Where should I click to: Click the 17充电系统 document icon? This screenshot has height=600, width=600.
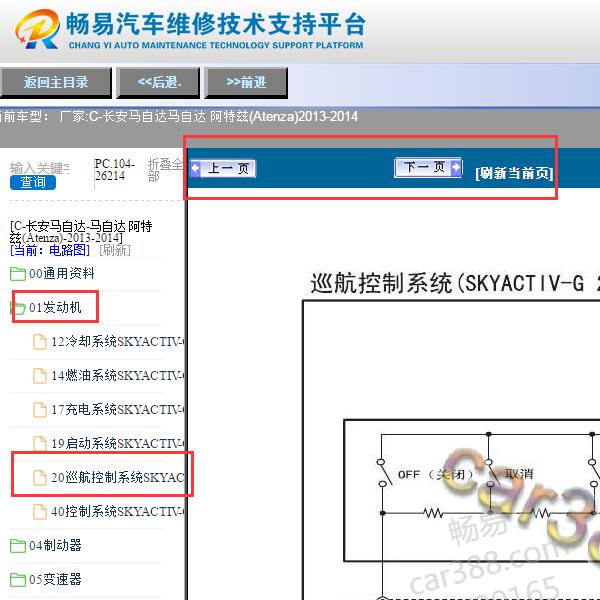pos(40,410)
